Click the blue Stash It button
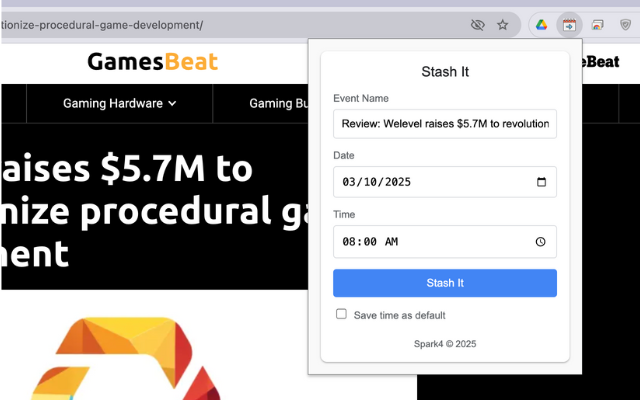640x400 pixels. click(445, 283)
